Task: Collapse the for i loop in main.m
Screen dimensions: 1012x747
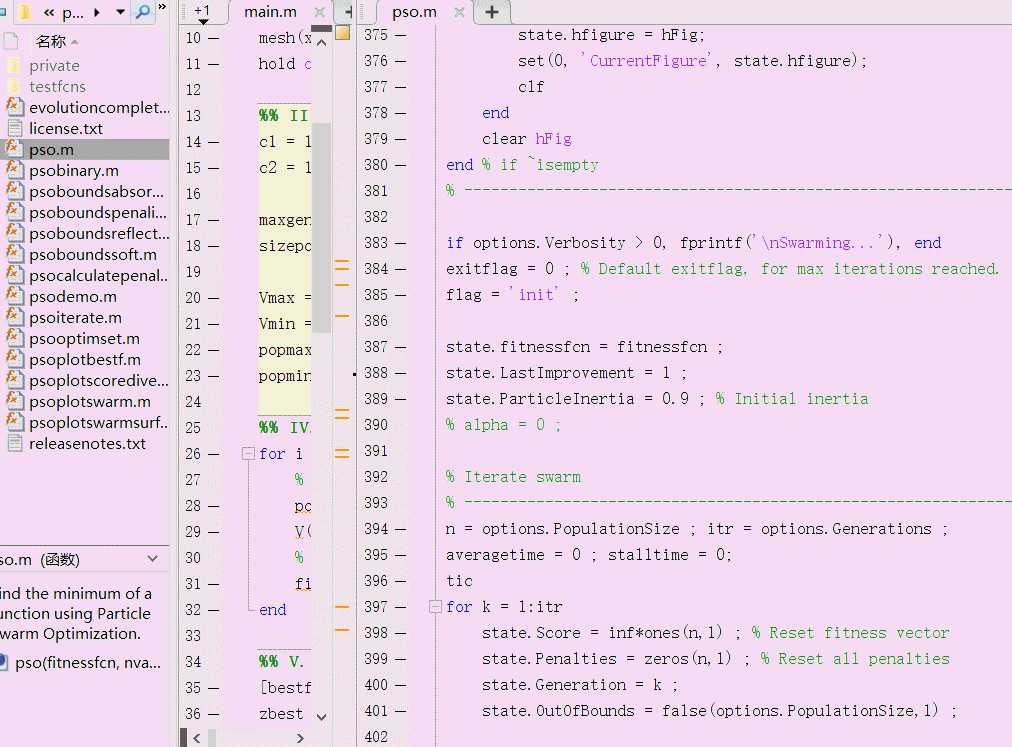Action: [x=248, y=454]
